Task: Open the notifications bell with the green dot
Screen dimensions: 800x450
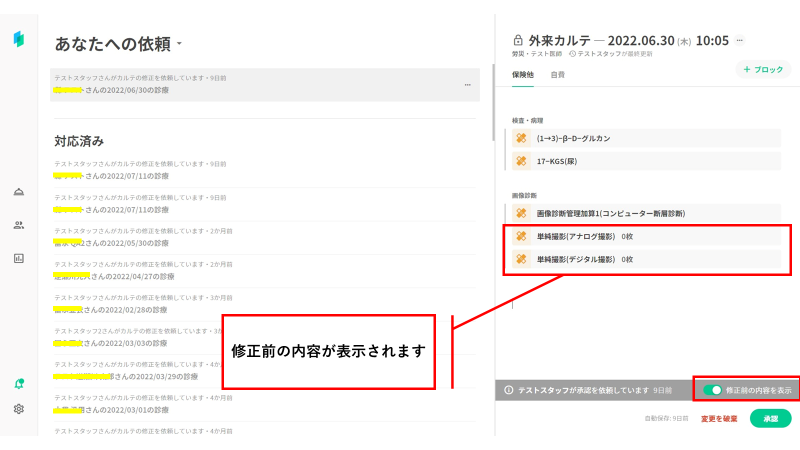Action: pos(19,384)
